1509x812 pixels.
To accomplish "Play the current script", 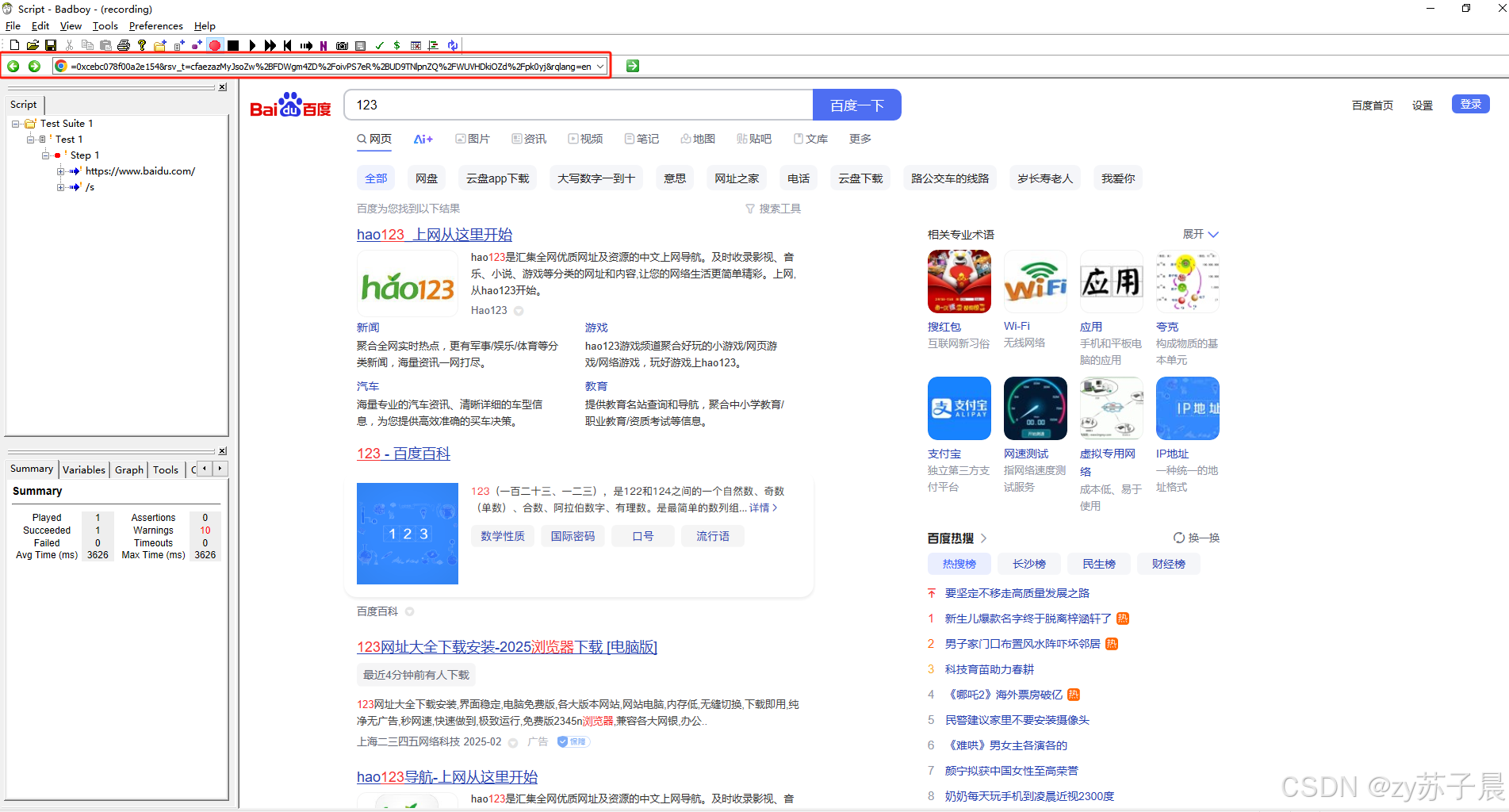I will click(252, 45).
